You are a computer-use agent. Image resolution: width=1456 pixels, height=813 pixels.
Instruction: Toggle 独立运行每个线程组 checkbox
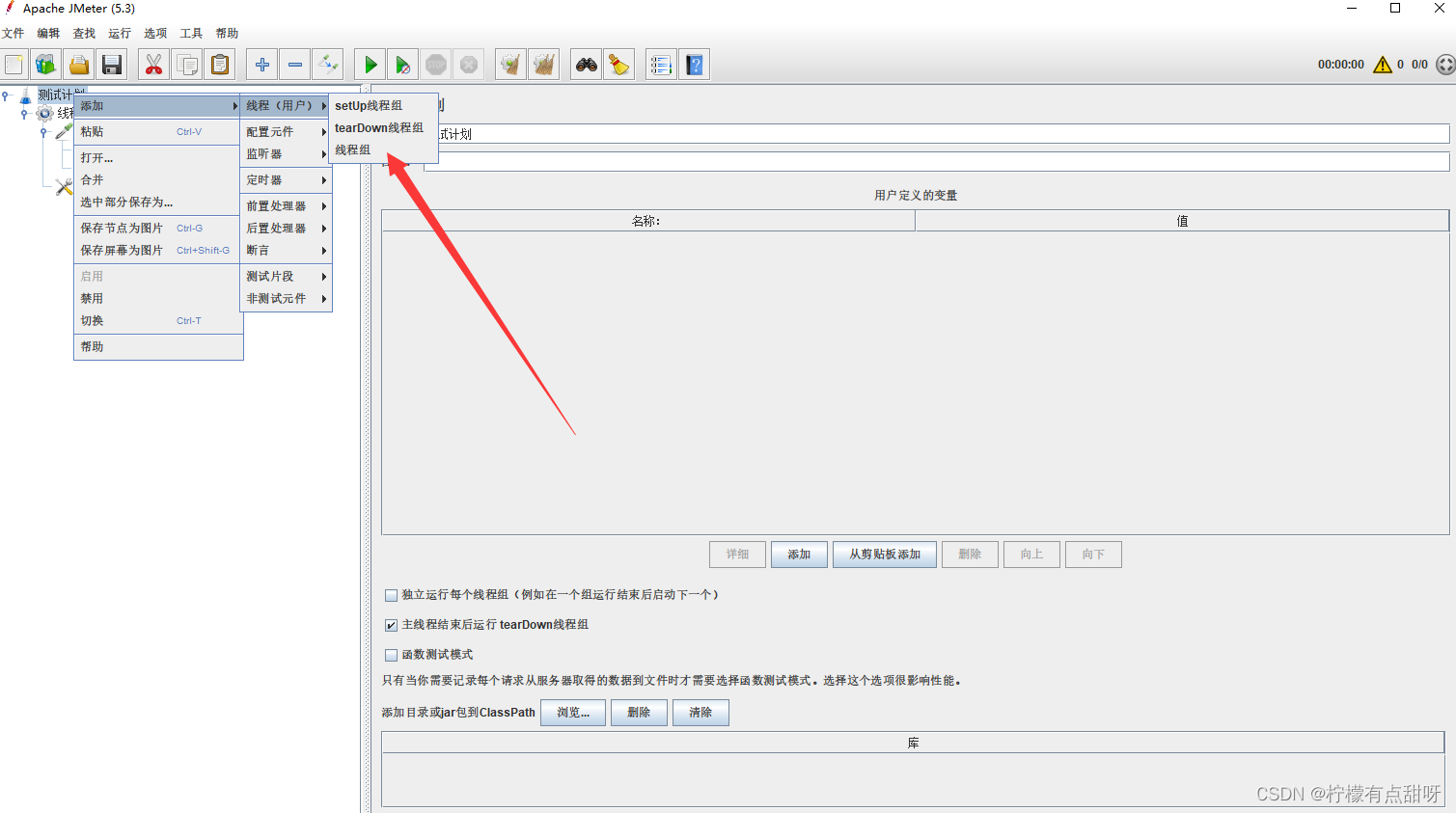[x=391, y=595]
